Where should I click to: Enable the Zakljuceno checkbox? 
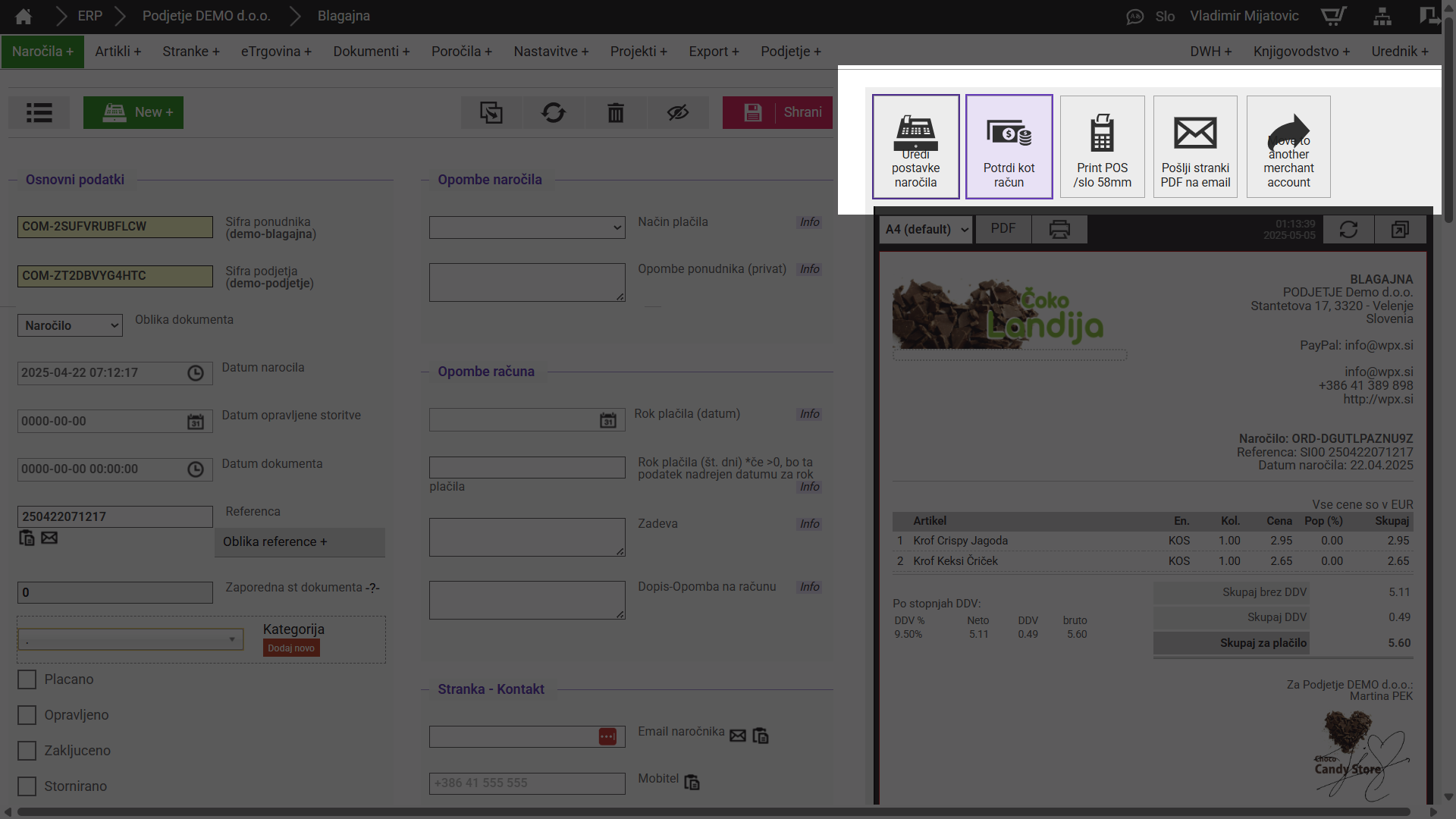coord(27,751)
